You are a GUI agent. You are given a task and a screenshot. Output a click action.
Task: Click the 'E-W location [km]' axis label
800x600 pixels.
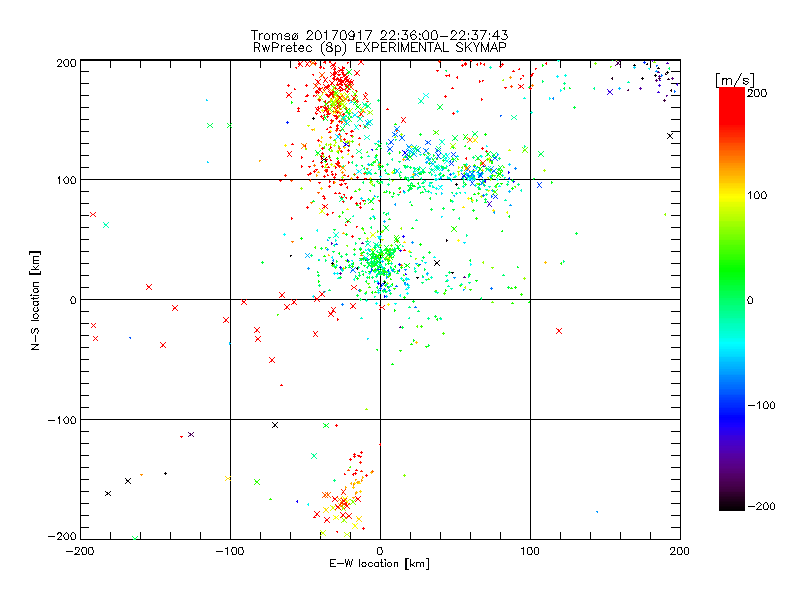pyautogui.click(x=380, y=564)
